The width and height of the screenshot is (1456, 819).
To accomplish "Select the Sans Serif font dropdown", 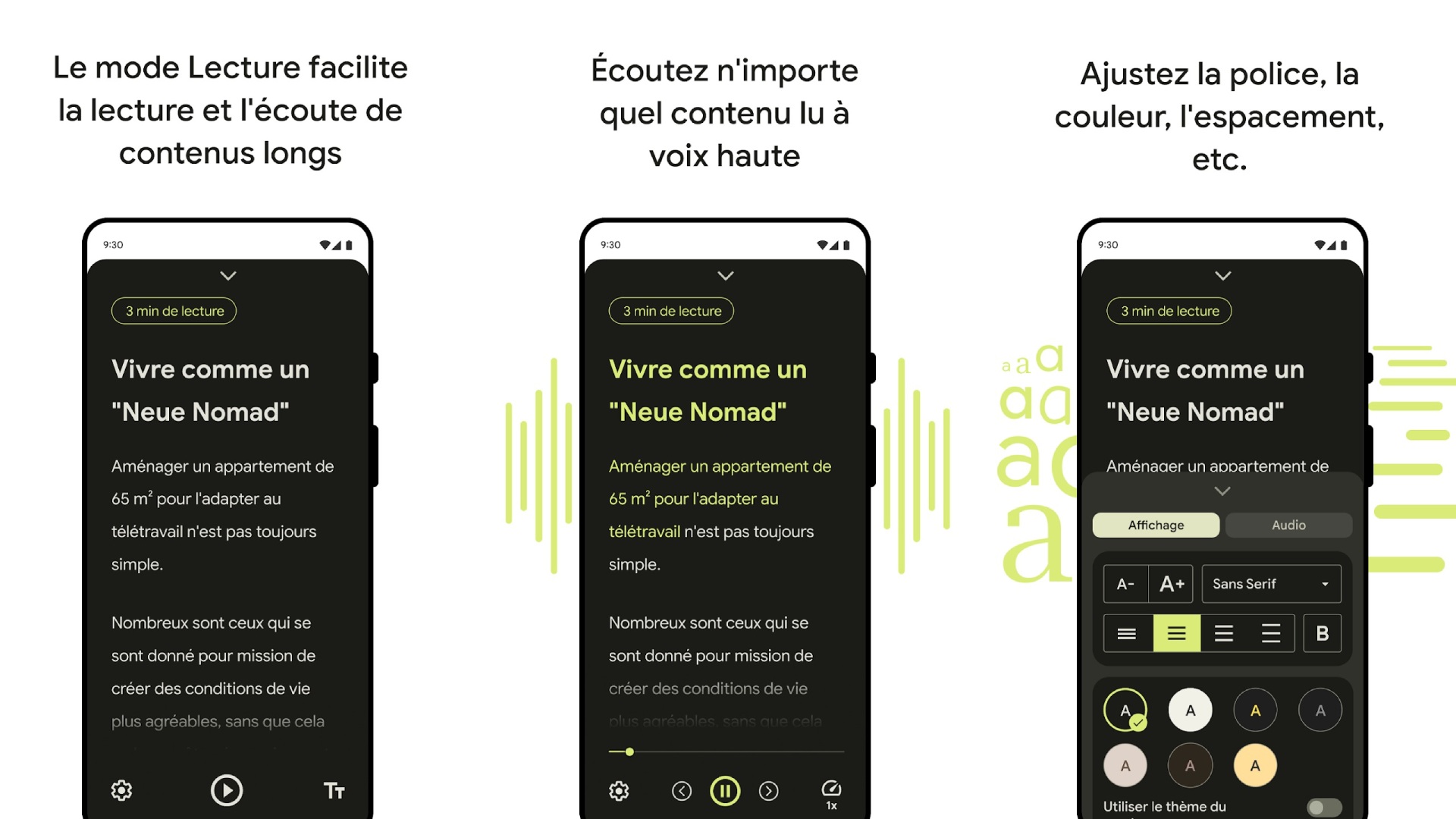I will coord(1269,583).
